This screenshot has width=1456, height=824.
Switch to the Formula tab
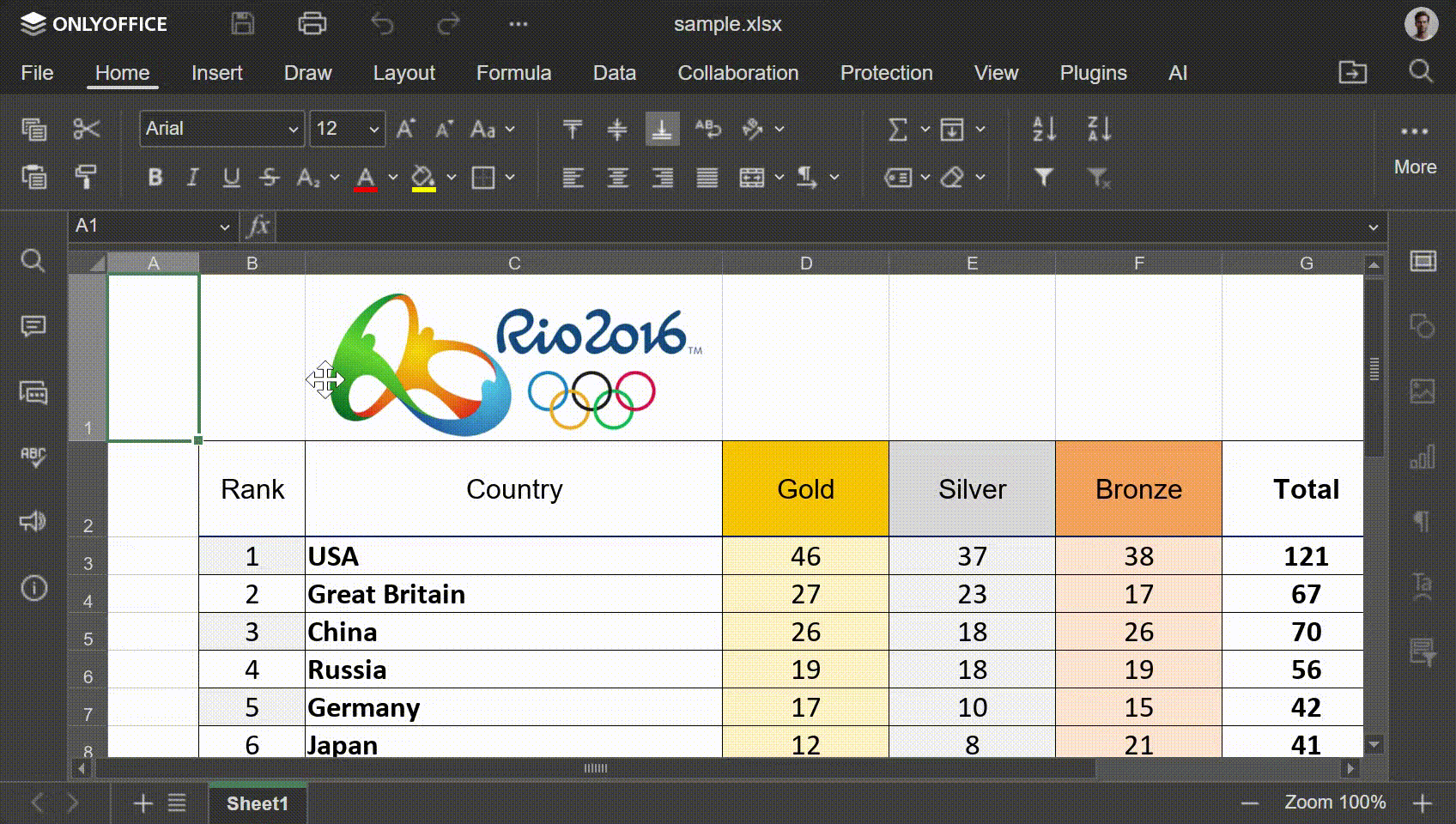click(513, 73)
